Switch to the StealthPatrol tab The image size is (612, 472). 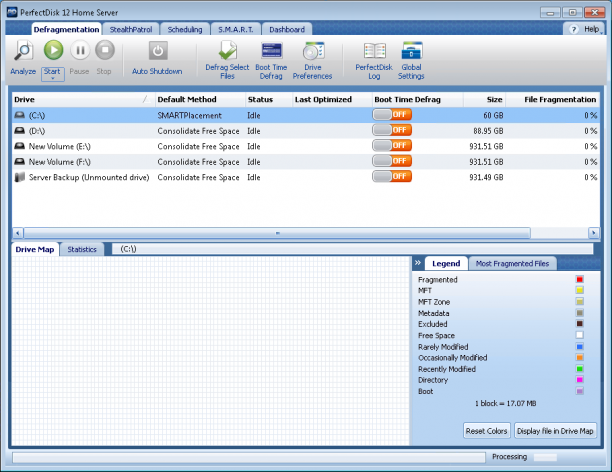click(x=131, y=30)
